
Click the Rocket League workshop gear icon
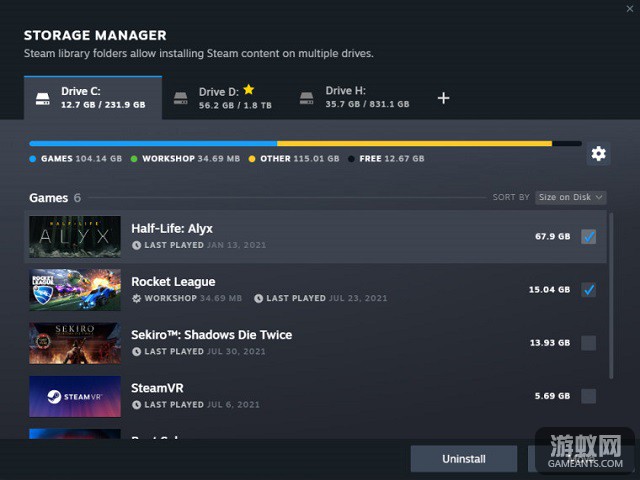click(136, 298)
